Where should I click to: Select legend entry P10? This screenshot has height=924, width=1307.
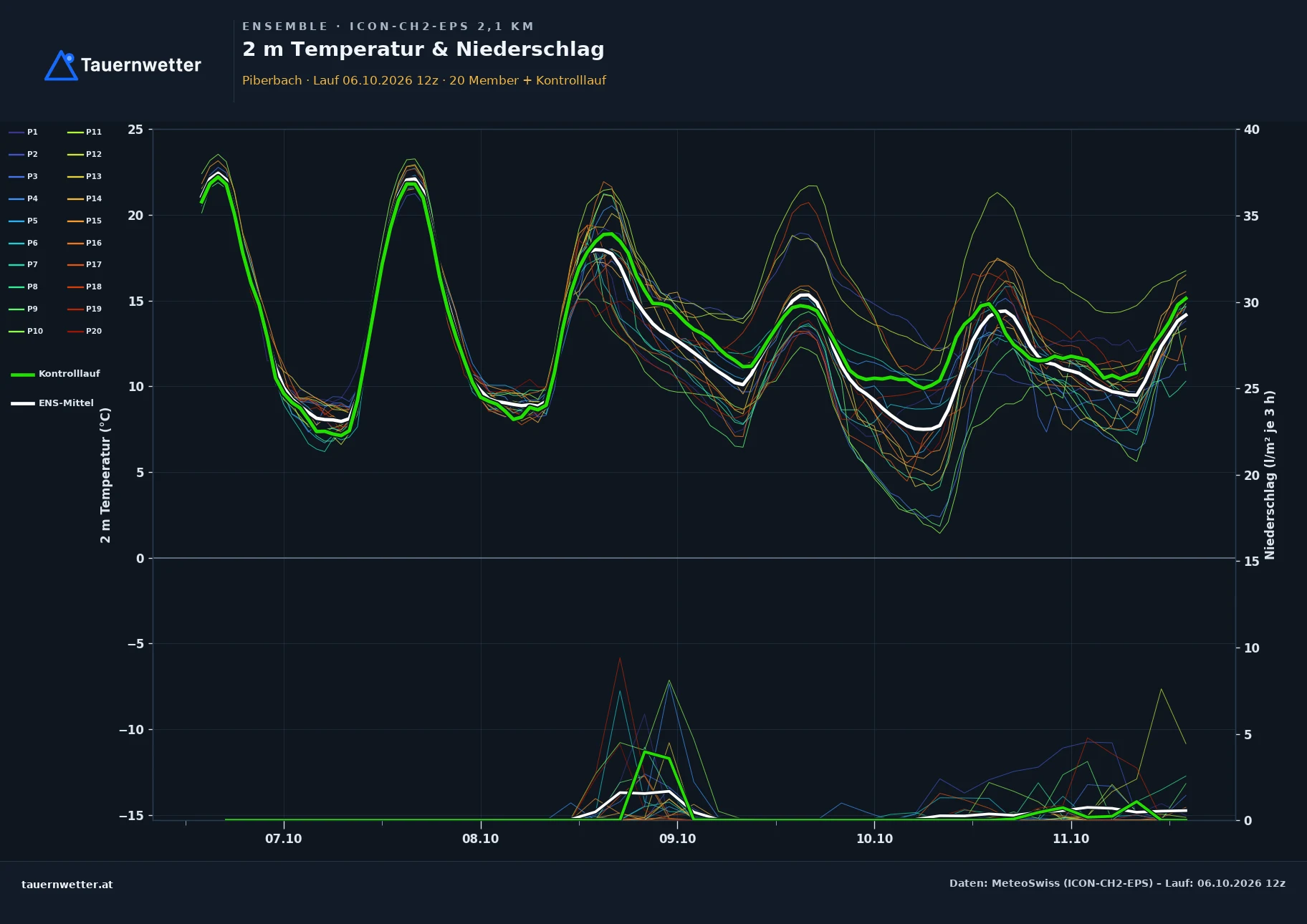(26, 331)
